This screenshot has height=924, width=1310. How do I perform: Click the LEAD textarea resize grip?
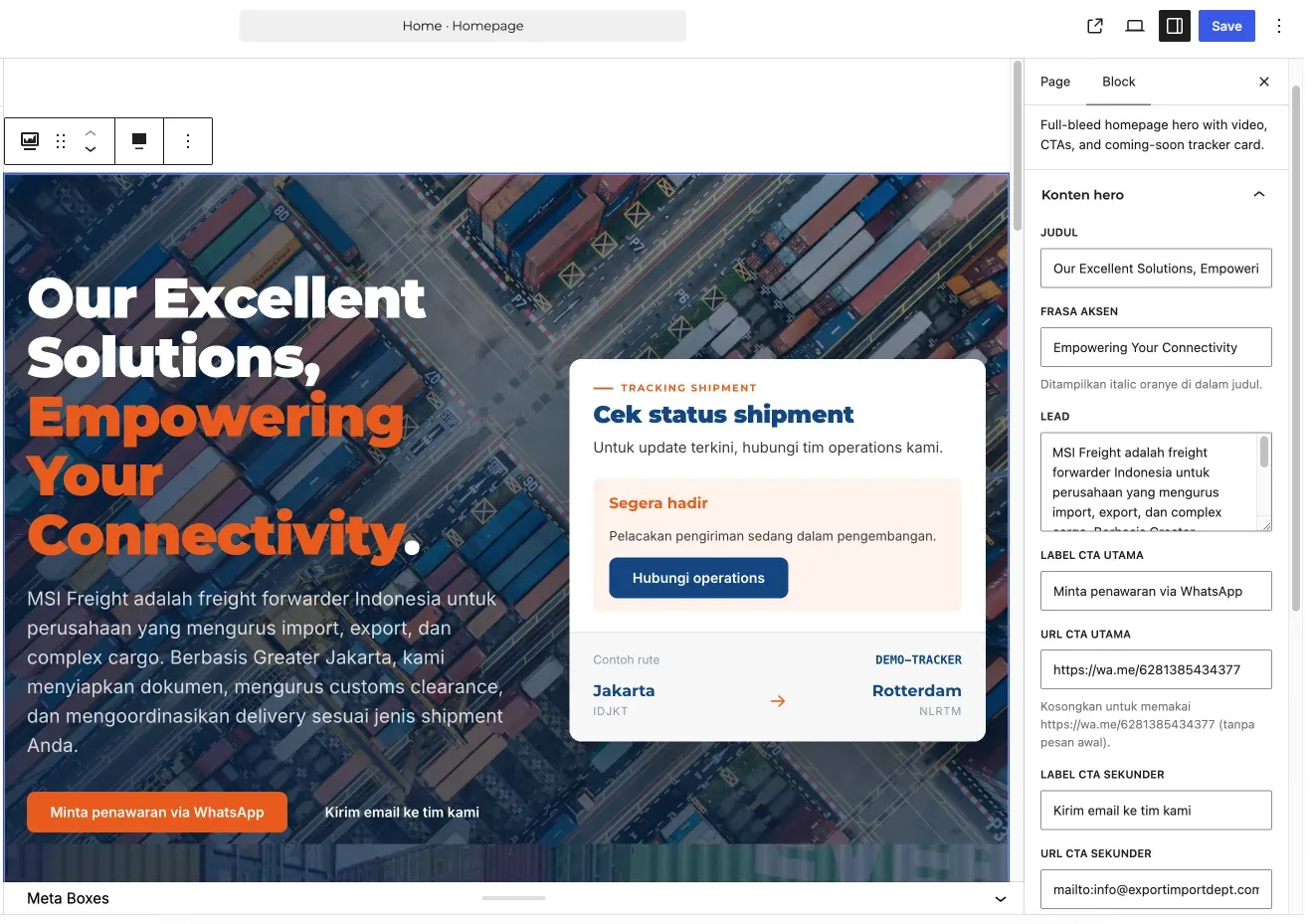pos(1265,524)
